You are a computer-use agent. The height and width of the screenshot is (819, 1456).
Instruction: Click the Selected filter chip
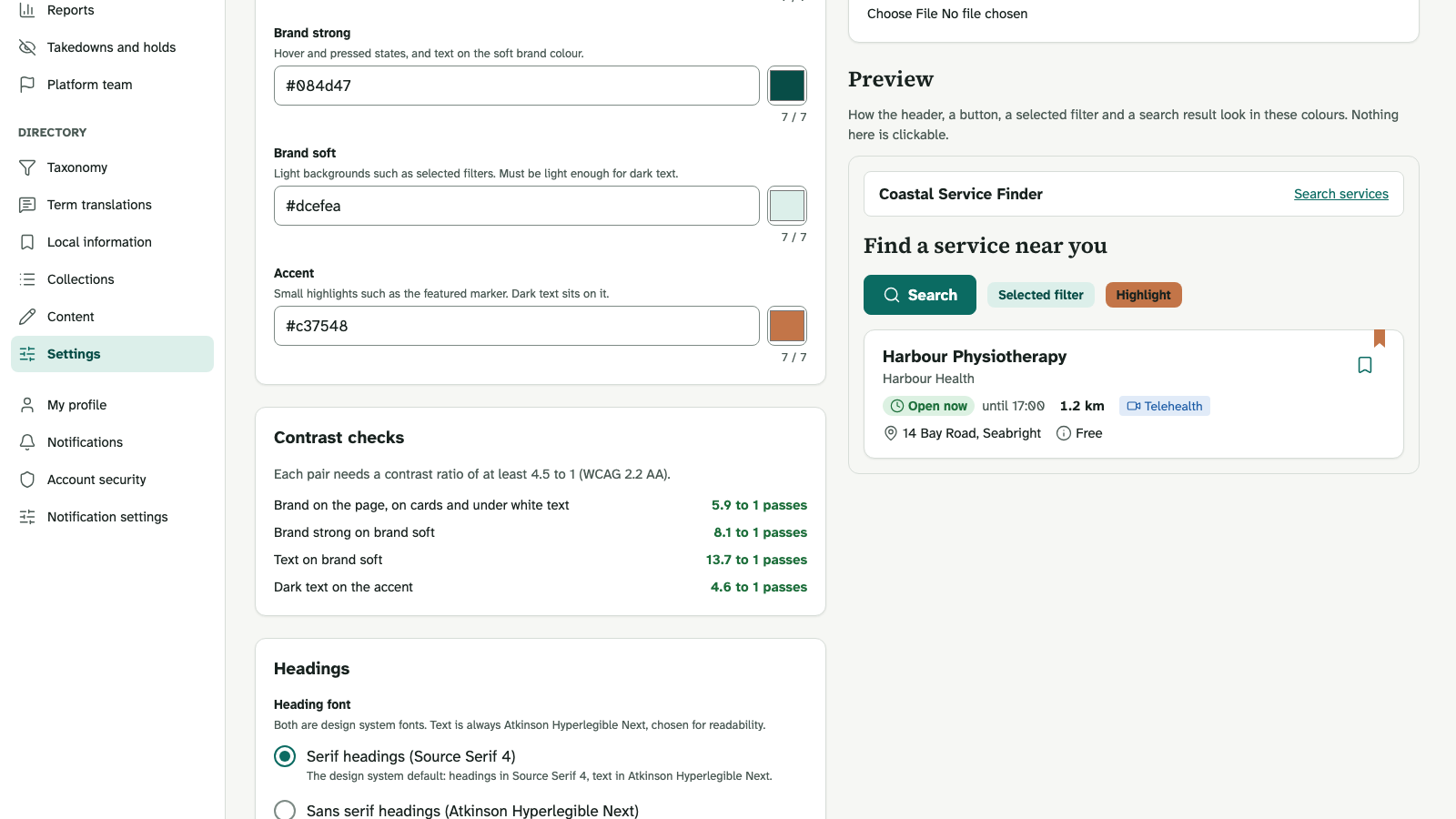[x=1041, y=295]
